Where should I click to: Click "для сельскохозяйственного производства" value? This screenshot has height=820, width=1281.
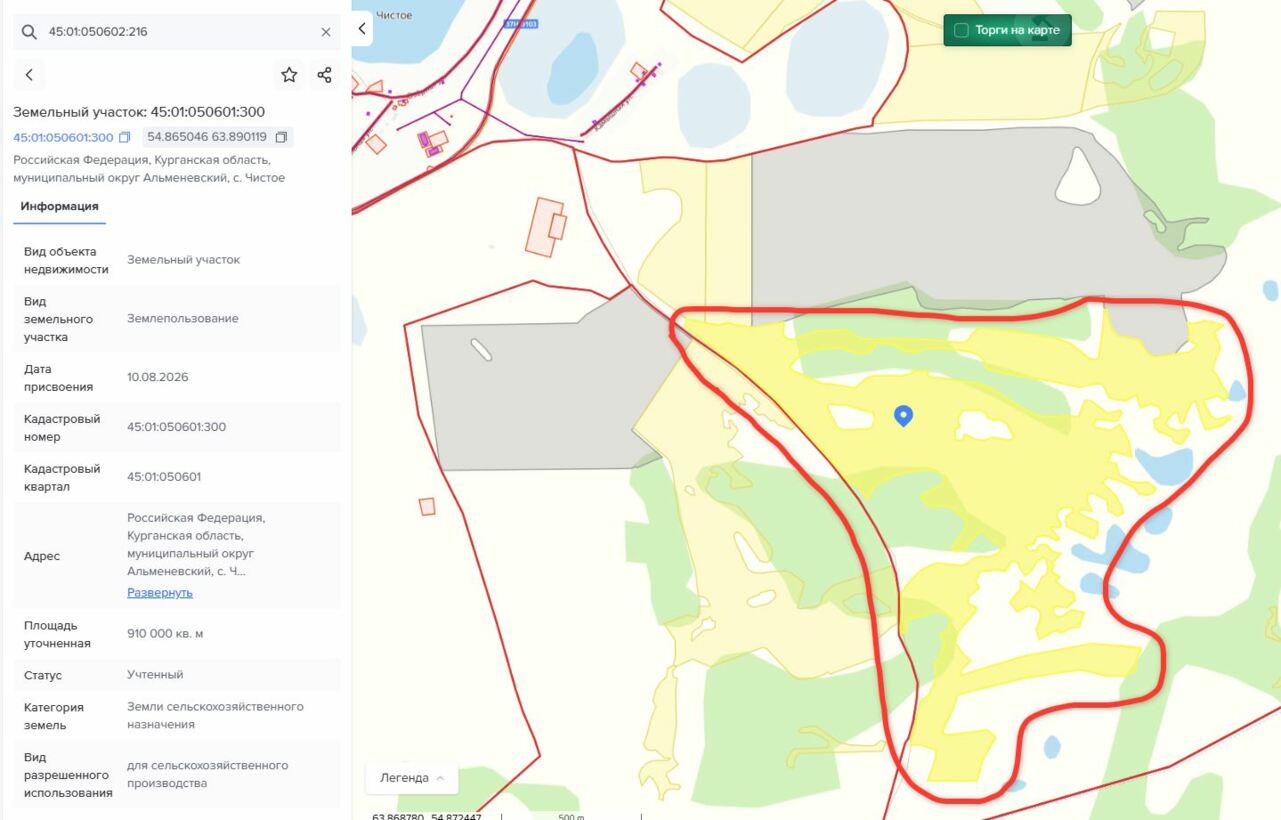pos(207,774)
